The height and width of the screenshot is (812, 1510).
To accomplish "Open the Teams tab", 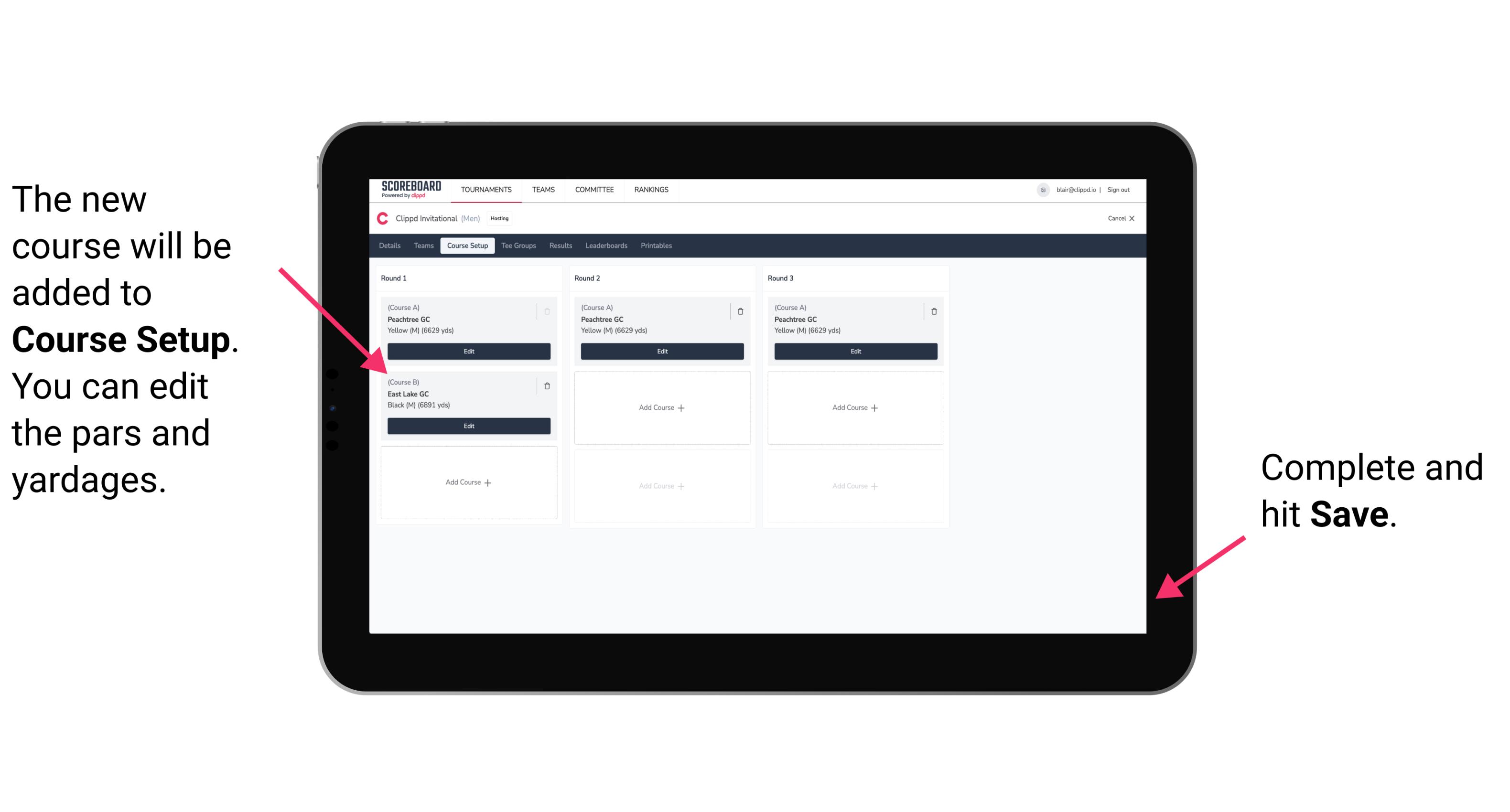I will 420,245.
